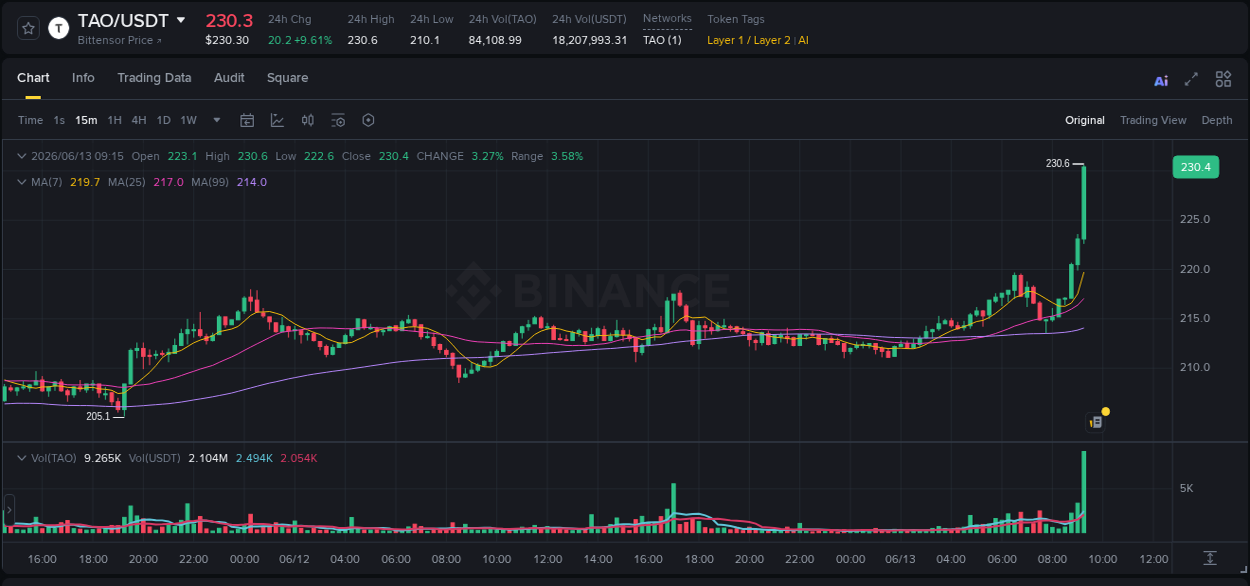
Task: Expand the left side panel handle
Action: tap(9, 510)
